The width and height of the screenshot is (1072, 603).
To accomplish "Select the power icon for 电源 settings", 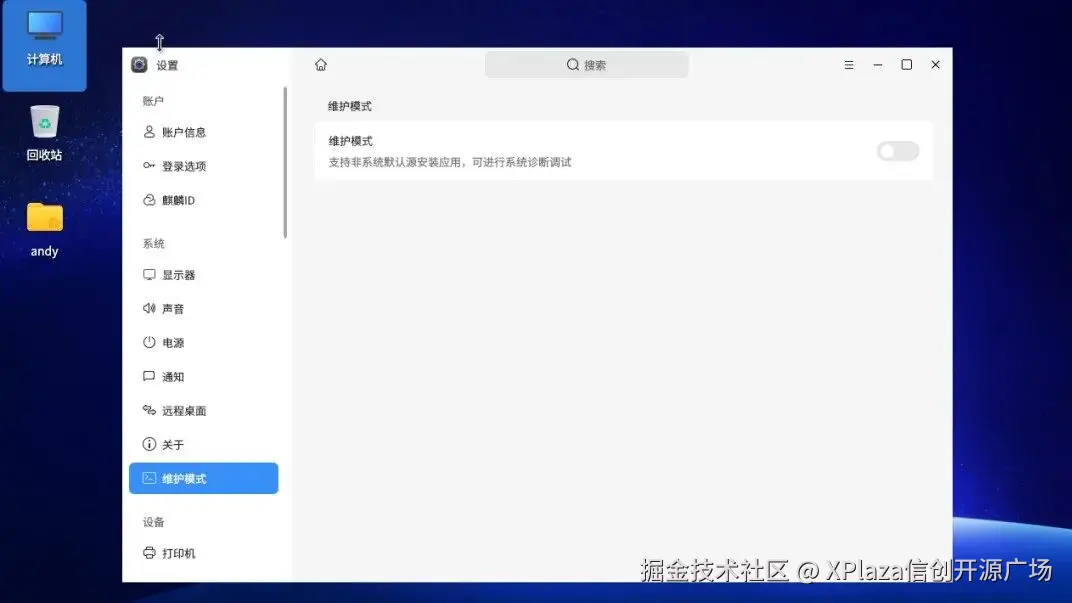I will point(147,342).
